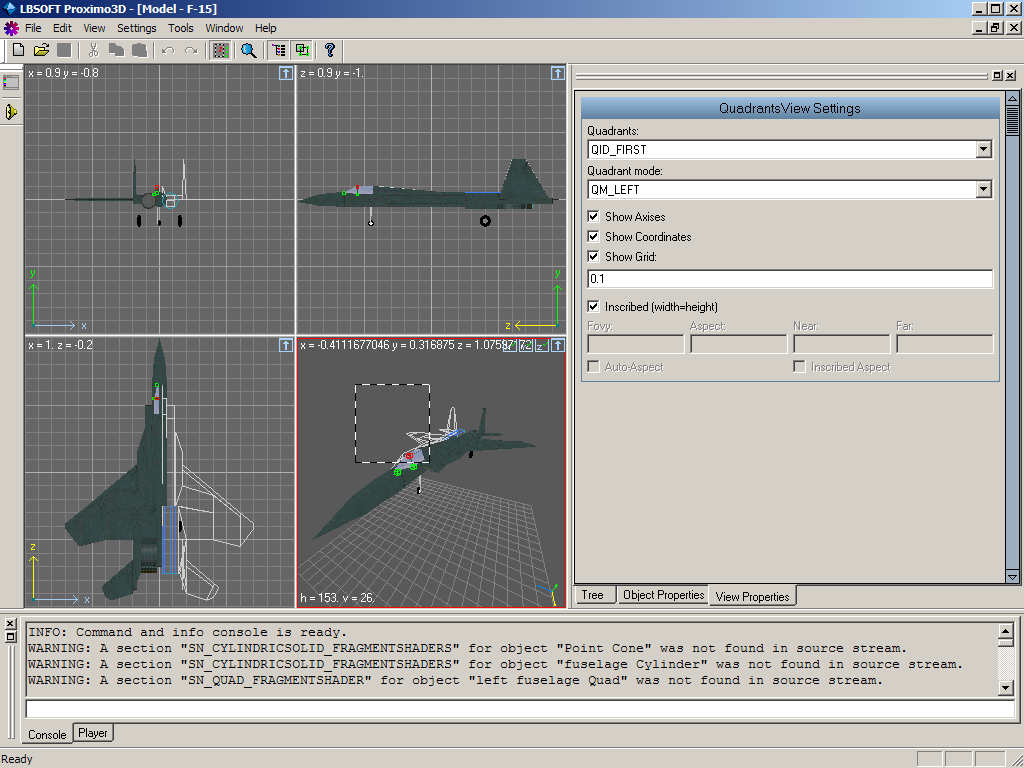This screenshot has width=1024, height=768.
Task: Click the Help question mark icon
Action: [330, 50]
